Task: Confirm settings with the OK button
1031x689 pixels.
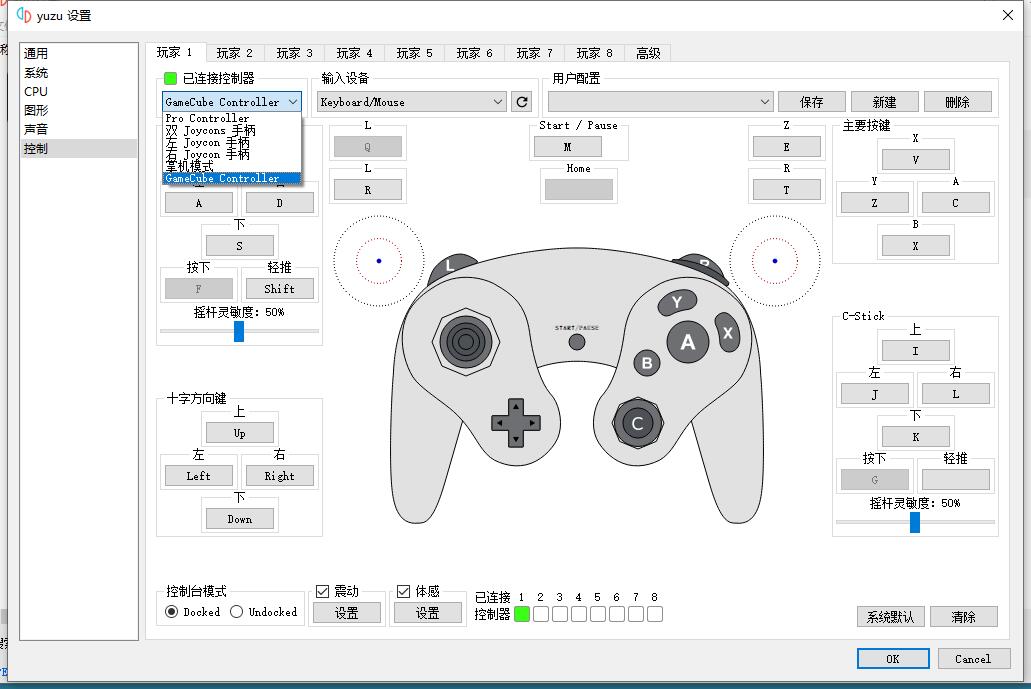Action: click(x=893, y=659)
